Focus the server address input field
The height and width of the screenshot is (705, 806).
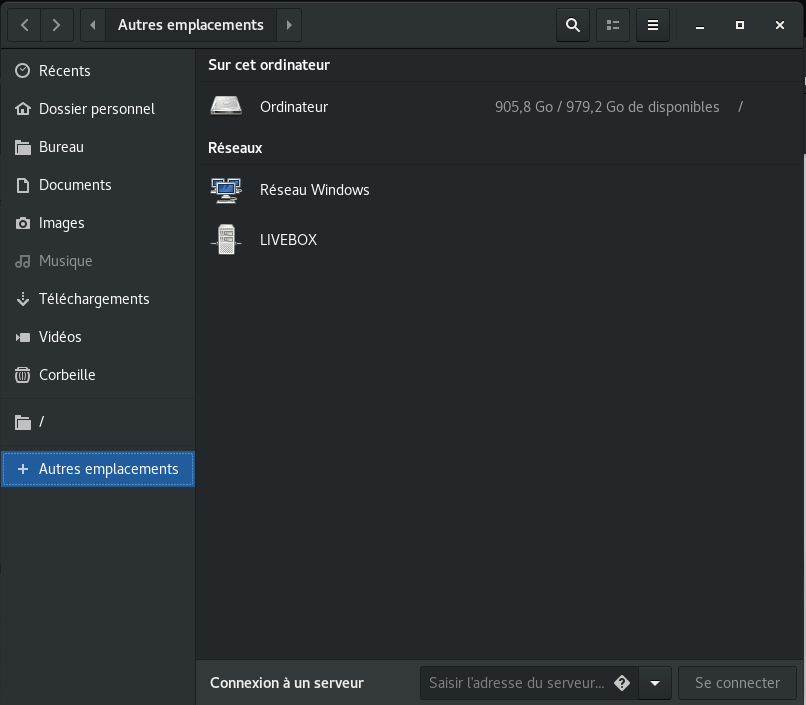[515, 683]
